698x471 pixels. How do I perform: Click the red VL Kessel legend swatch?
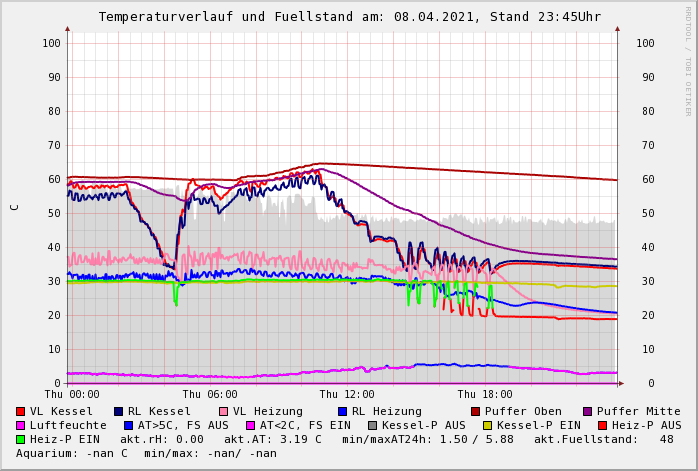(x=21, y=412)
